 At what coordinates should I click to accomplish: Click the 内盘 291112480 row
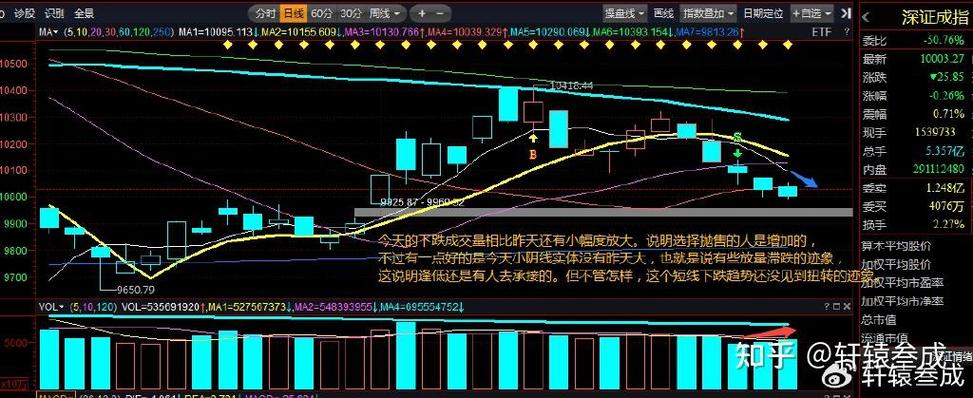[x=915, y=168]
